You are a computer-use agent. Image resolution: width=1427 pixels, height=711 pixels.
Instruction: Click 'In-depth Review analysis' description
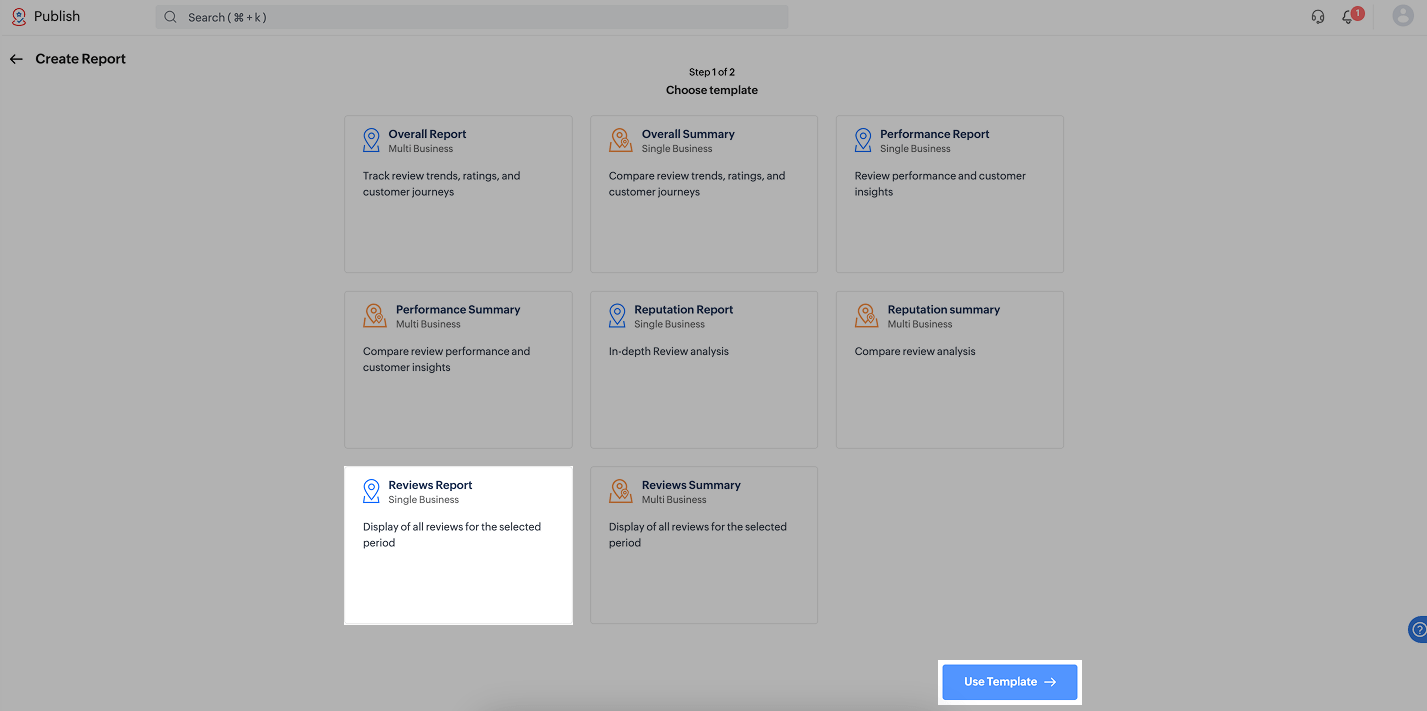669,352
